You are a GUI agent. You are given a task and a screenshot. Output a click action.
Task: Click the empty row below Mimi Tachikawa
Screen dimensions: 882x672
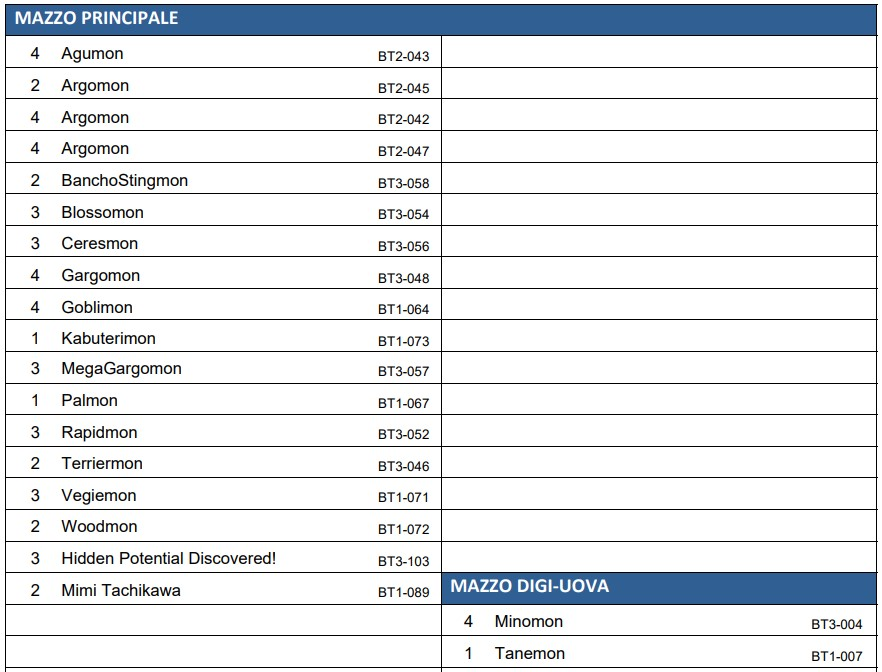(x=223, y=620)
